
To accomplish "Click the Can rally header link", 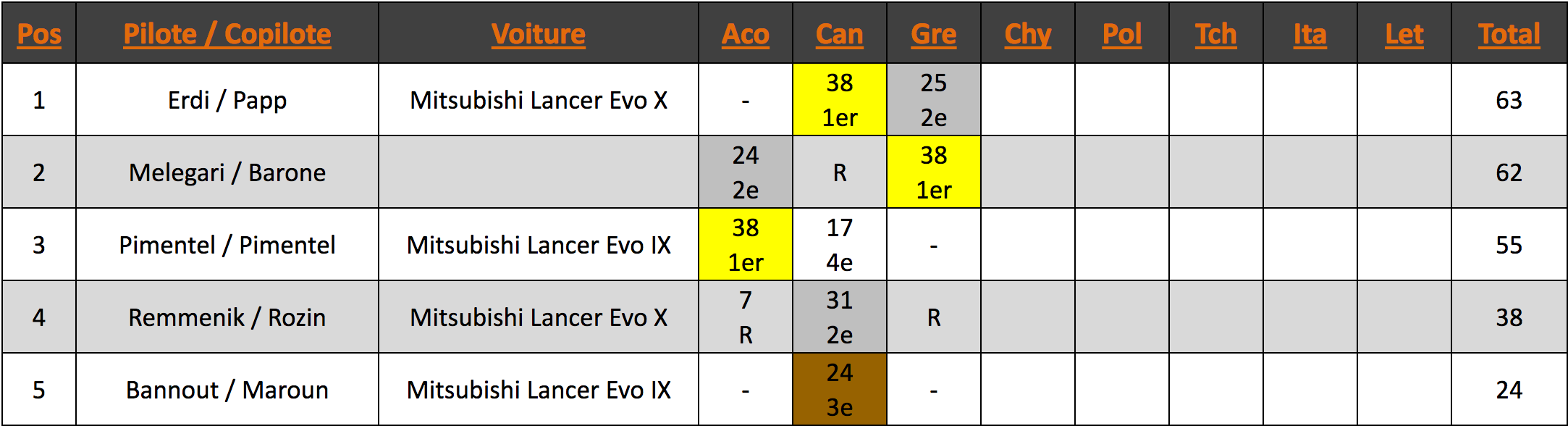I will tap(839, 34).
